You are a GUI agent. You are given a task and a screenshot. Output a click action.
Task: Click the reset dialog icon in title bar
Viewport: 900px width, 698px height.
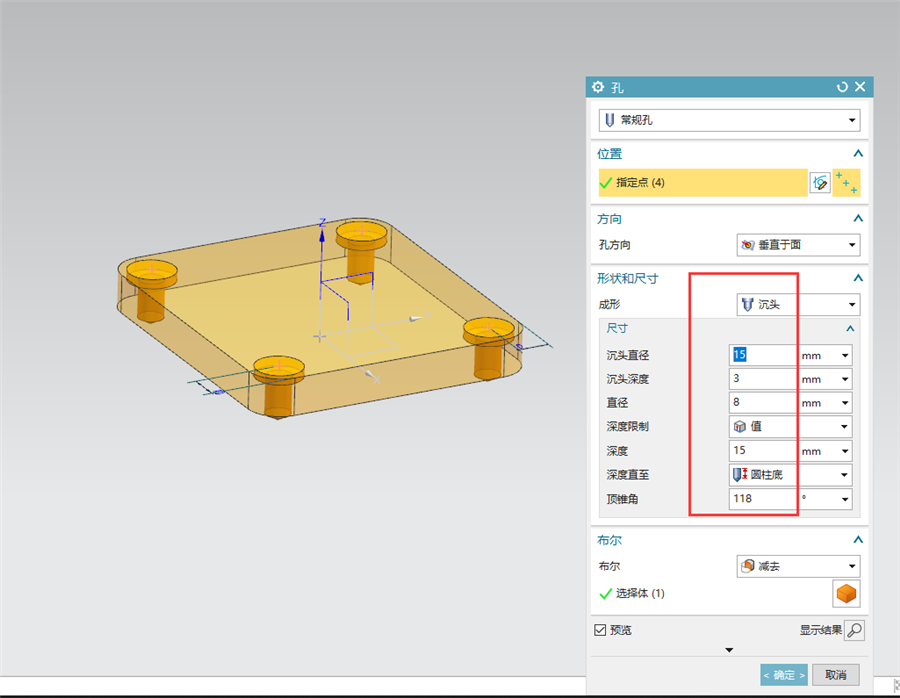pos(842,87)
